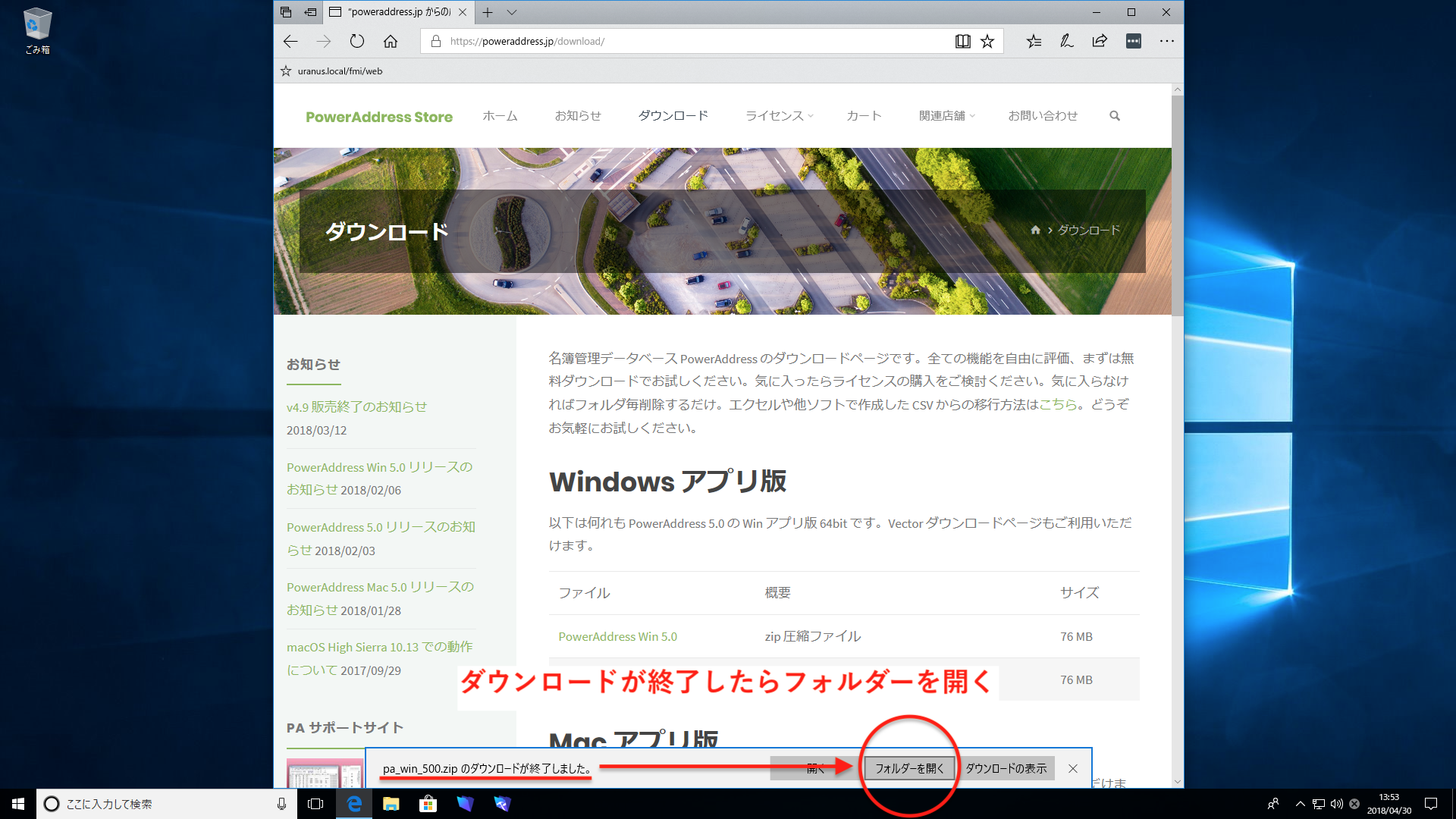This screenshot has height=819, width=1456.
Task: Click the フォルダーを開く button
Action: pyautogui.click(x=909, y=768)
